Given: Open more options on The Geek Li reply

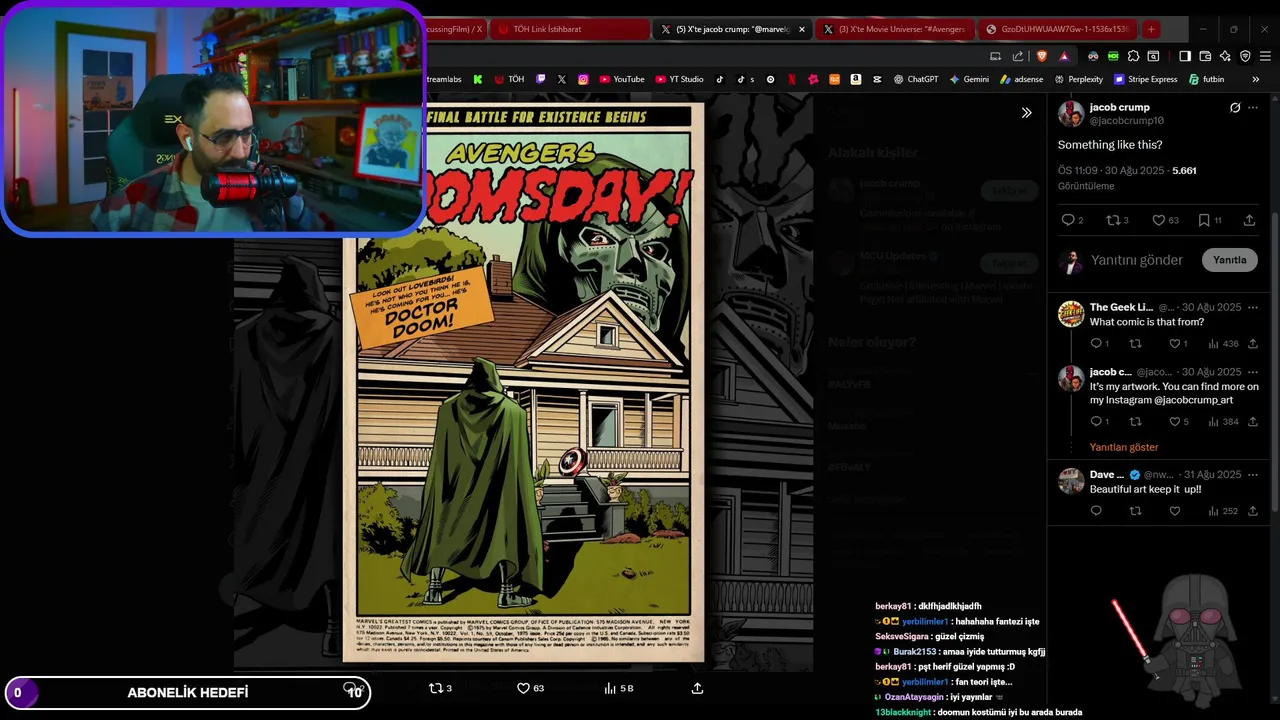Looking at the screenshot, I should coord(1253,307).
